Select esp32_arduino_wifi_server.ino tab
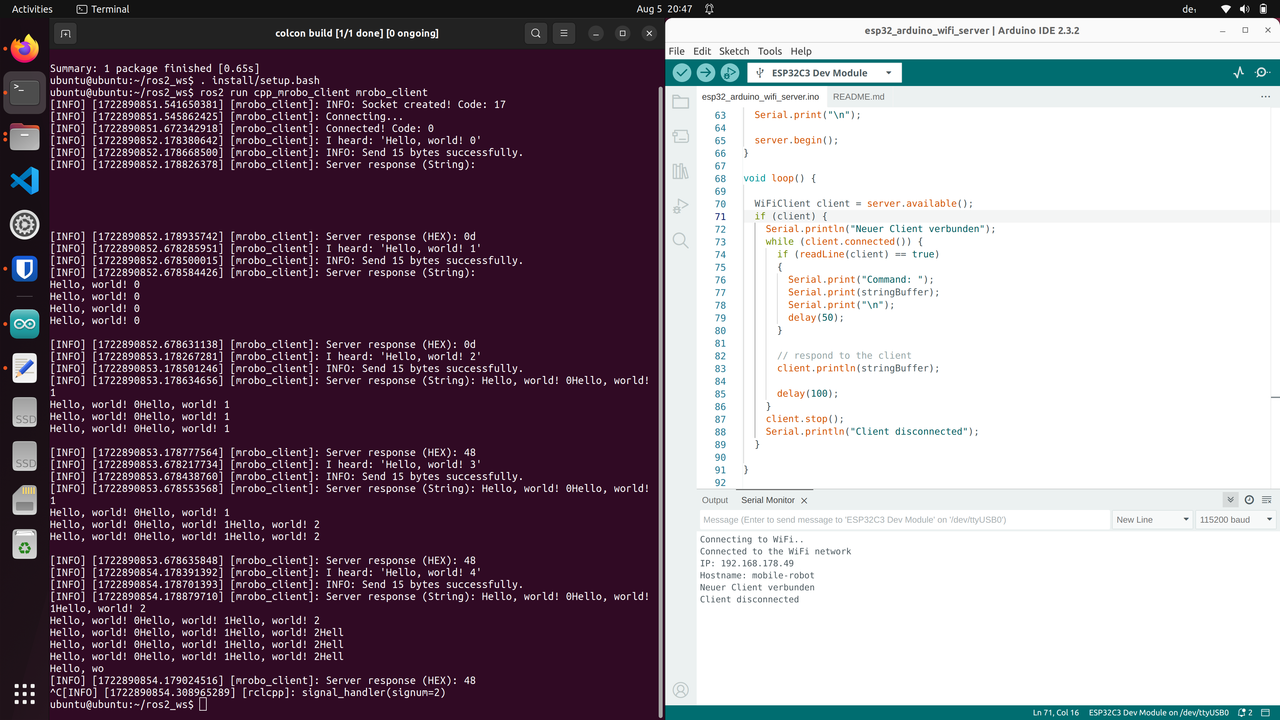 click(760, 97)
